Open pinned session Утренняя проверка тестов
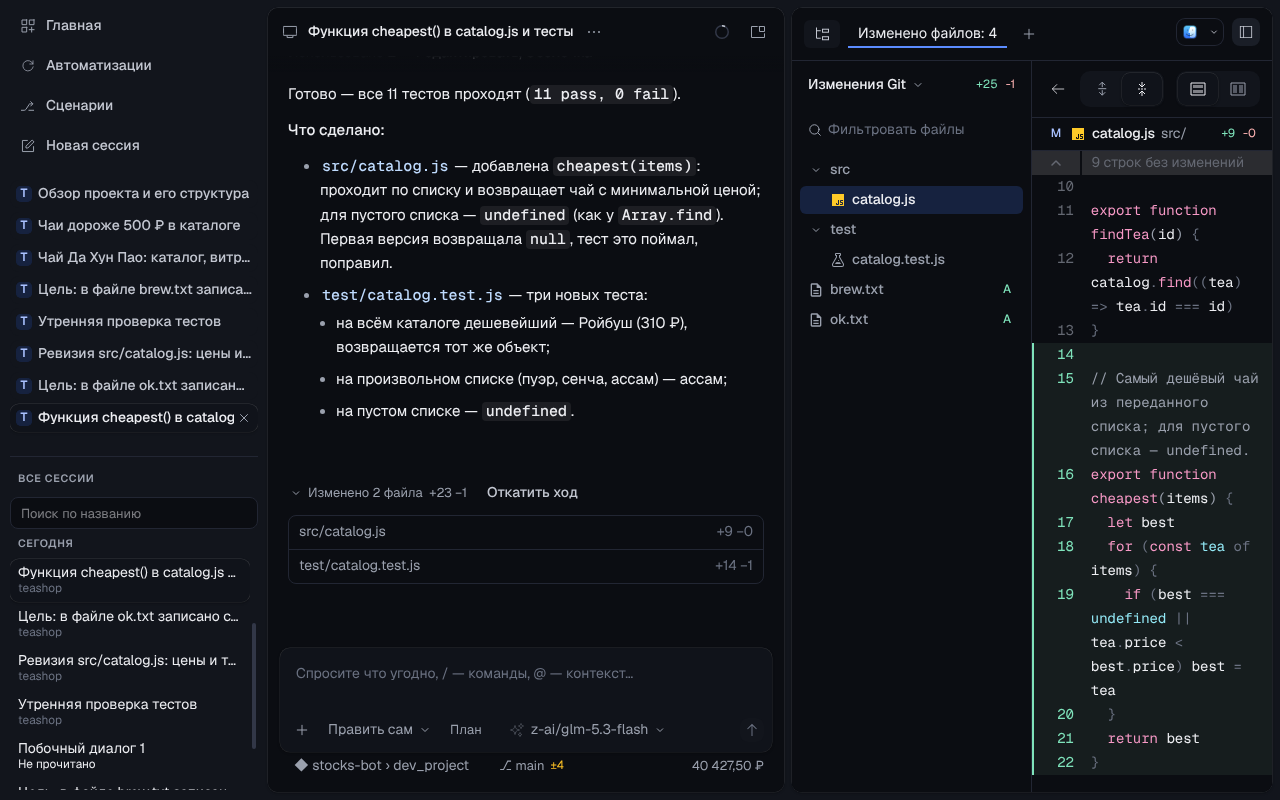This screenshot has width=1280, height=800. click(133, 321)
